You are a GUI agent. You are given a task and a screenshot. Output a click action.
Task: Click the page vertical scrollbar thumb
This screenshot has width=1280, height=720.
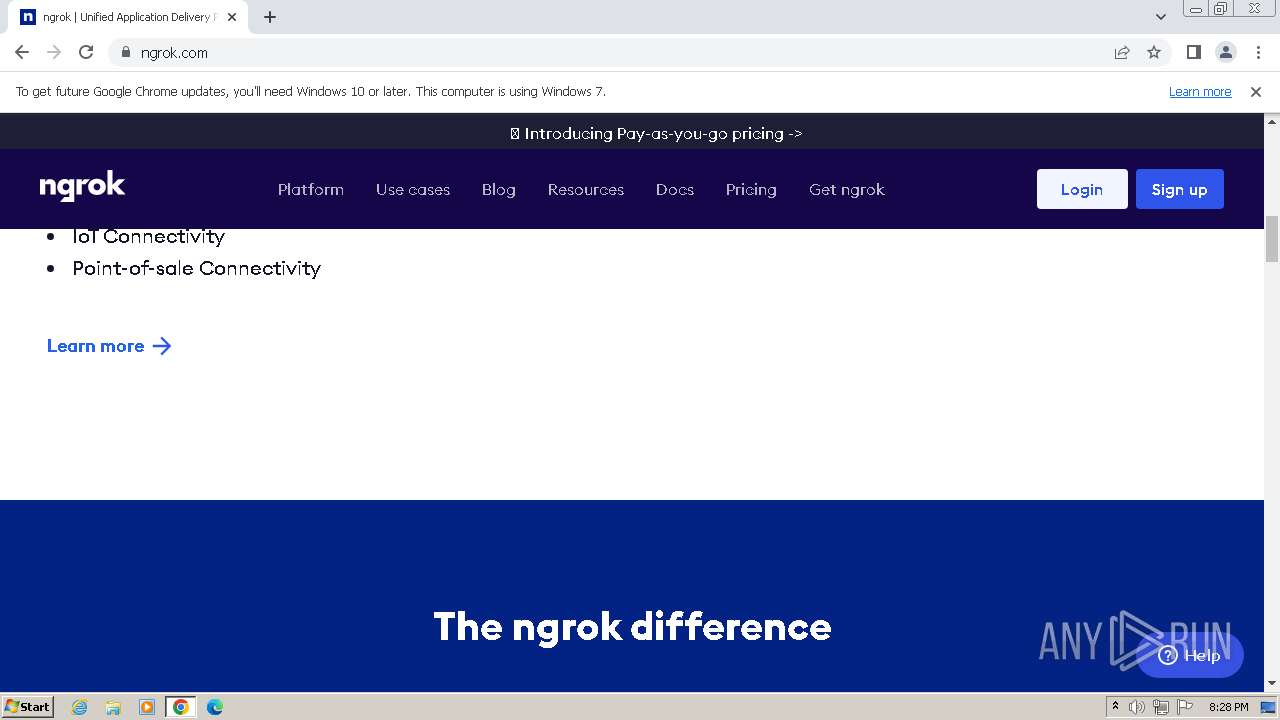(x=1272, y=239)
